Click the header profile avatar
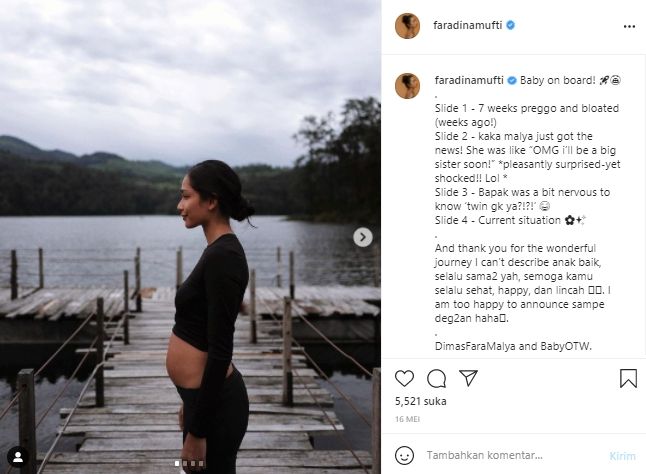 tap(407, 26)
